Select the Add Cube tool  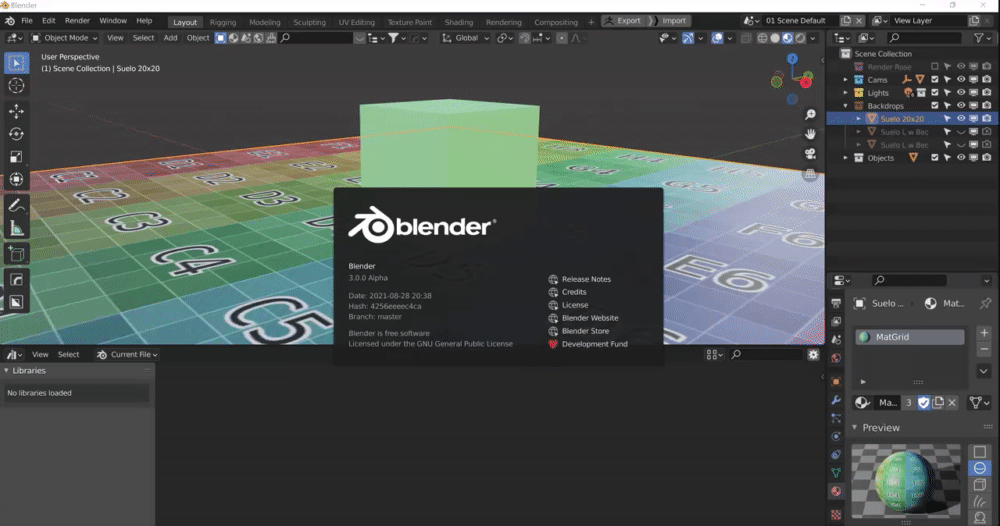click(x=17, y=254)
